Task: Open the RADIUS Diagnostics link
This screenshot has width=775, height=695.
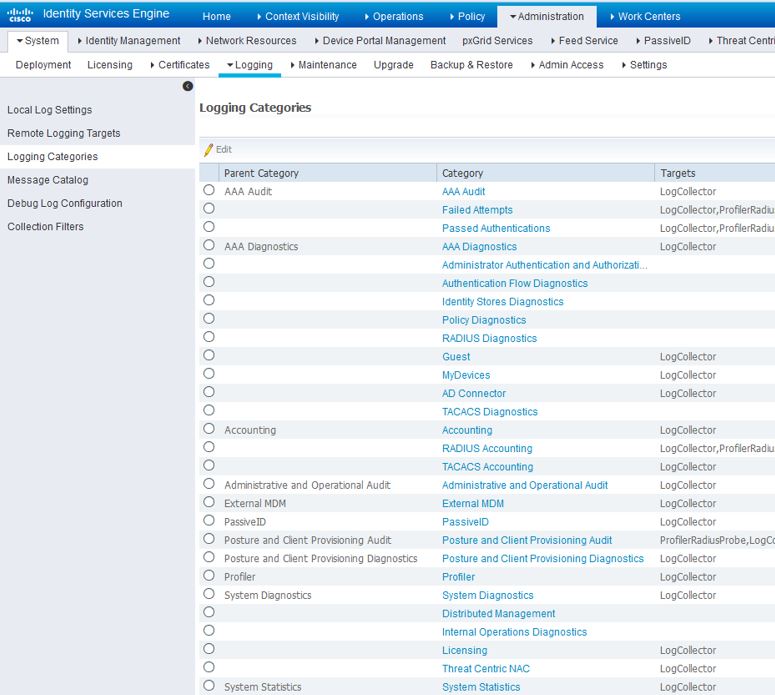Action: (x=489, y=338)
